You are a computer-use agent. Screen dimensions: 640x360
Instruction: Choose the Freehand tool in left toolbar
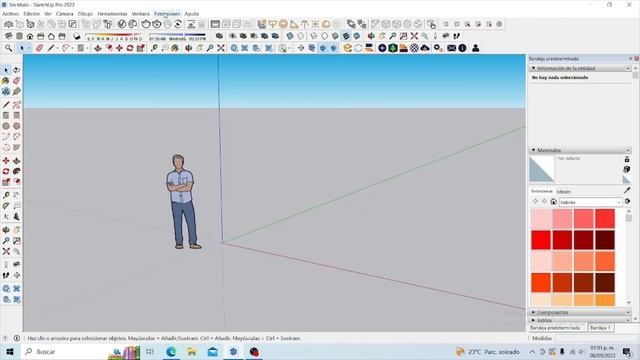pos(16,105)
